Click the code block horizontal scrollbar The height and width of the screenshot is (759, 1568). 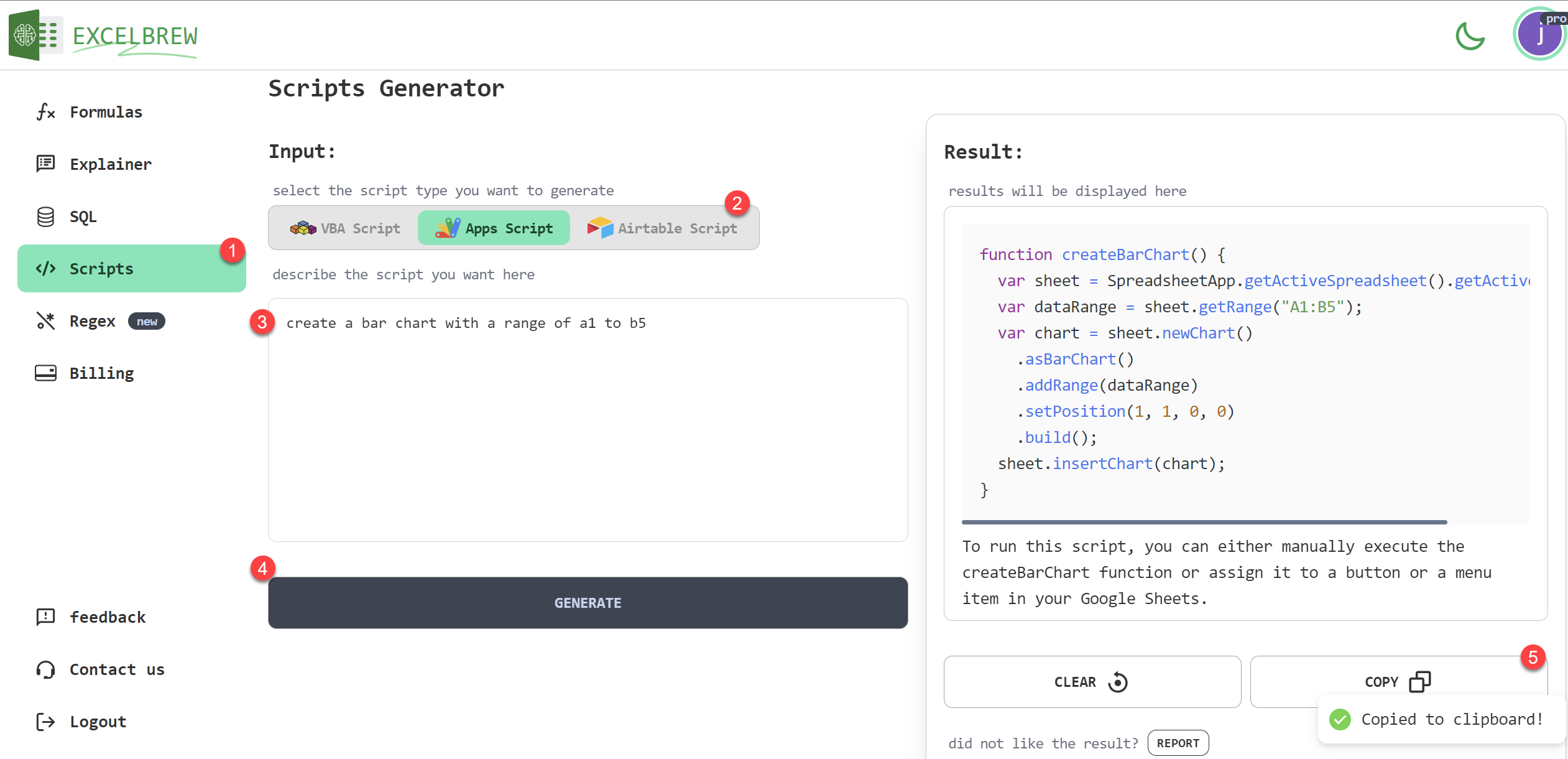(1204, 522)
